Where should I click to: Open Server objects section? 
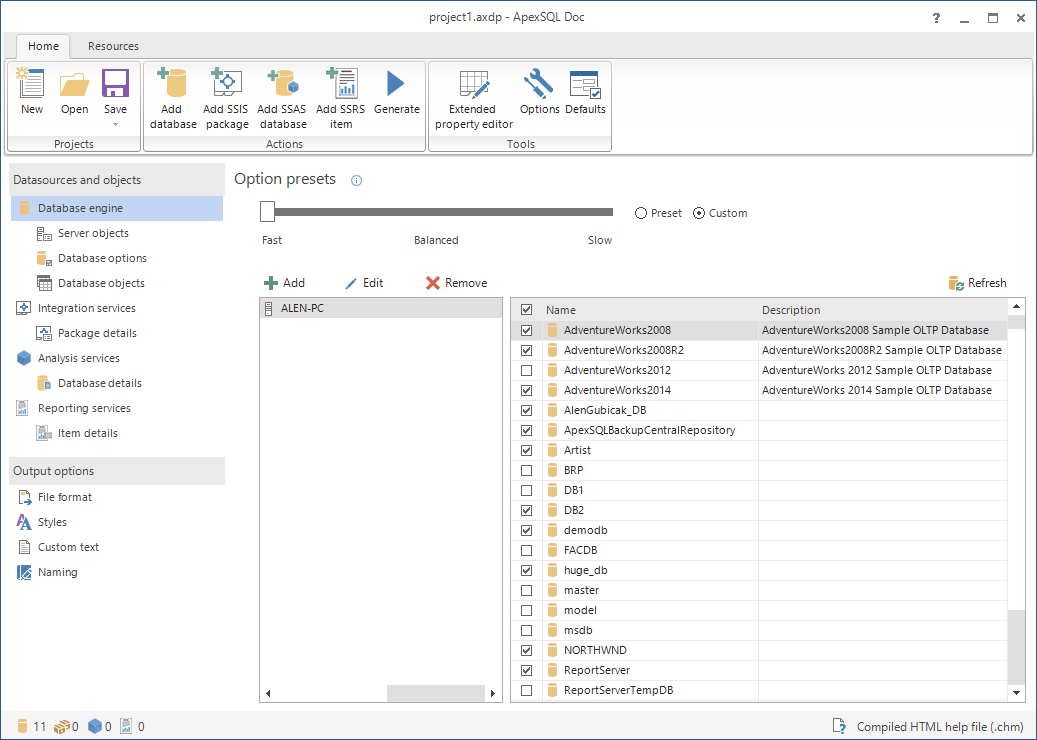pyautogui.click(x=93, y=233)
